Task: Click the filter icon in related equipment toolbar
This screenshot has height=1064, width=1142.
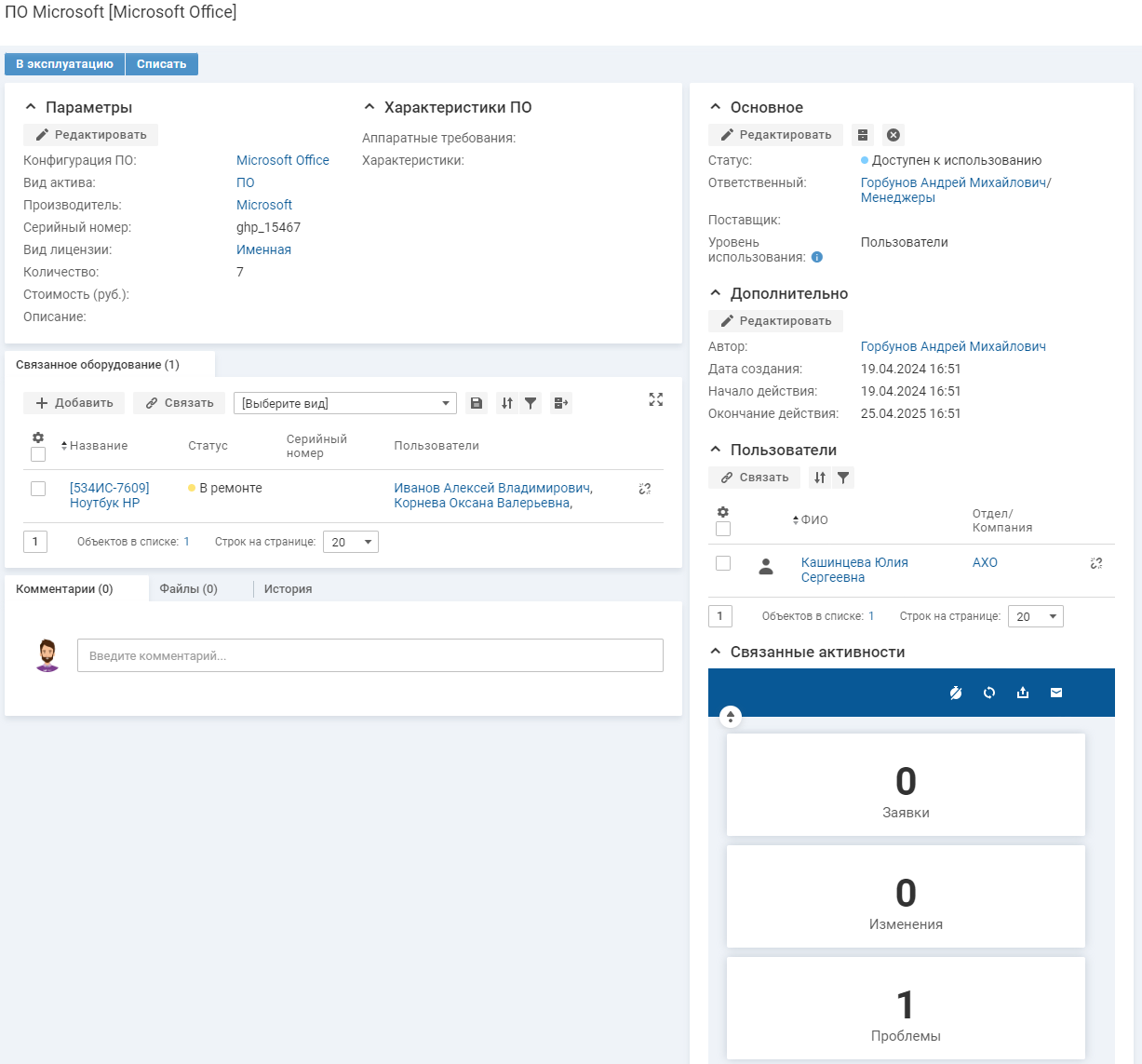Action: (x=531, y=403)
